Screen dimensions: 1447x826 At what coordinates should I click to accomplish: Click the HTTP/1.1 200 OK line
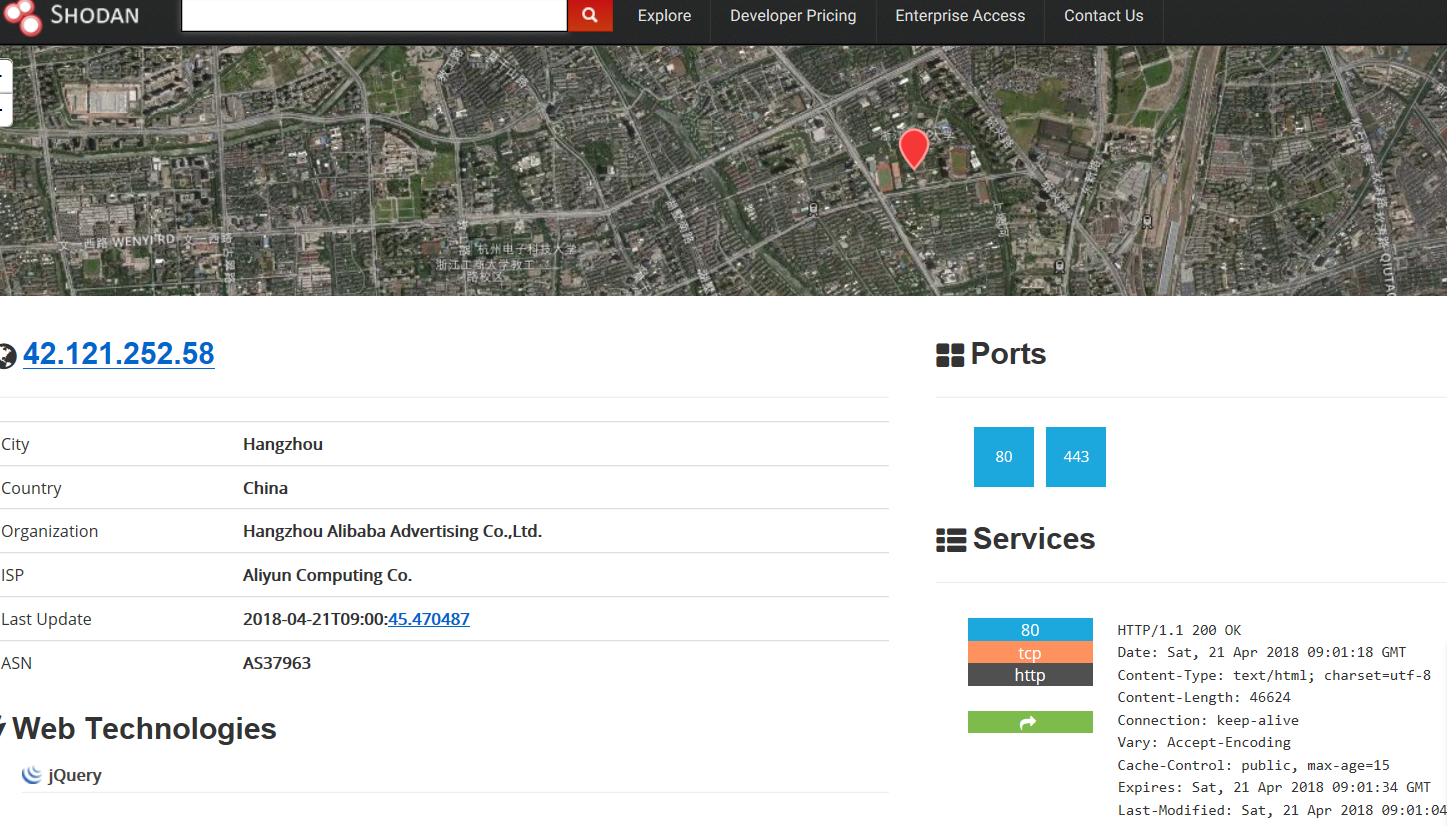click(x=1179, y=630)
